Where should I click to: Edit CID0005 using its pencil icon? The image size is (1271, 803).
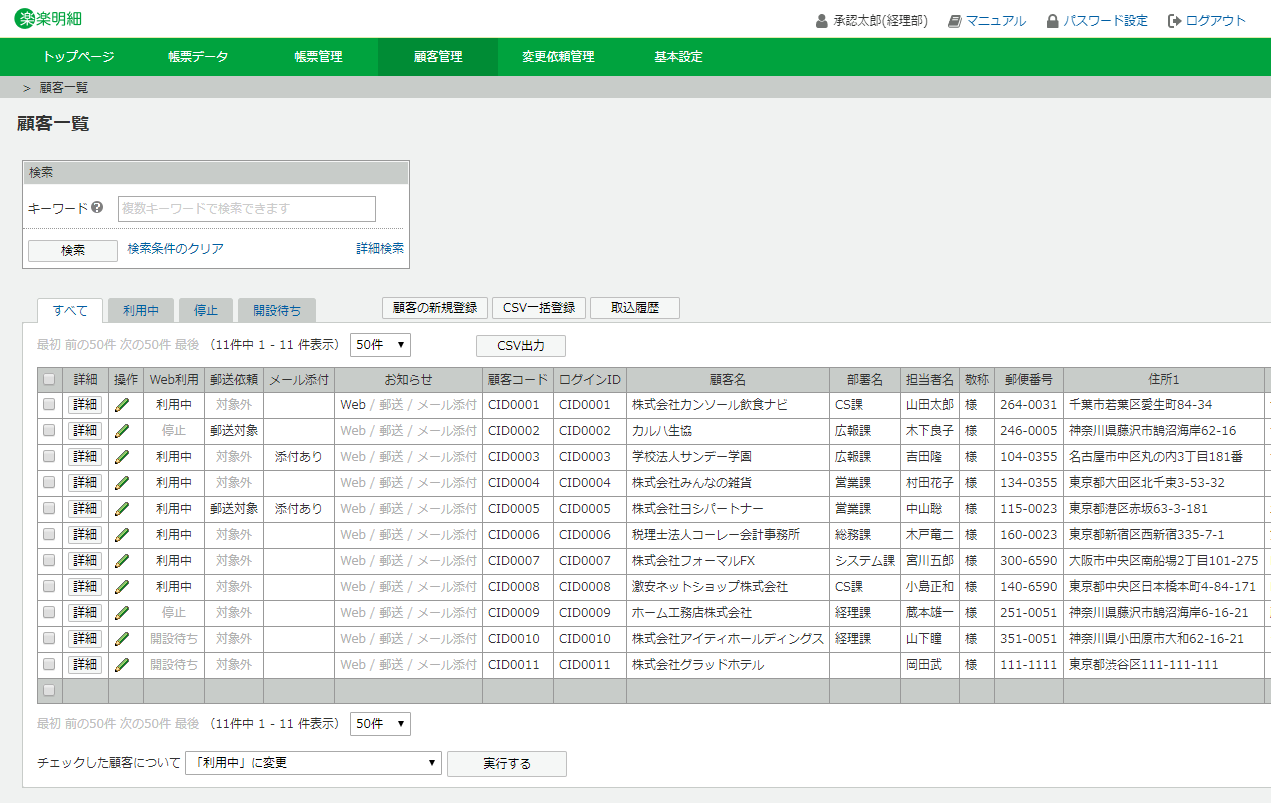[x=123, y=509]
